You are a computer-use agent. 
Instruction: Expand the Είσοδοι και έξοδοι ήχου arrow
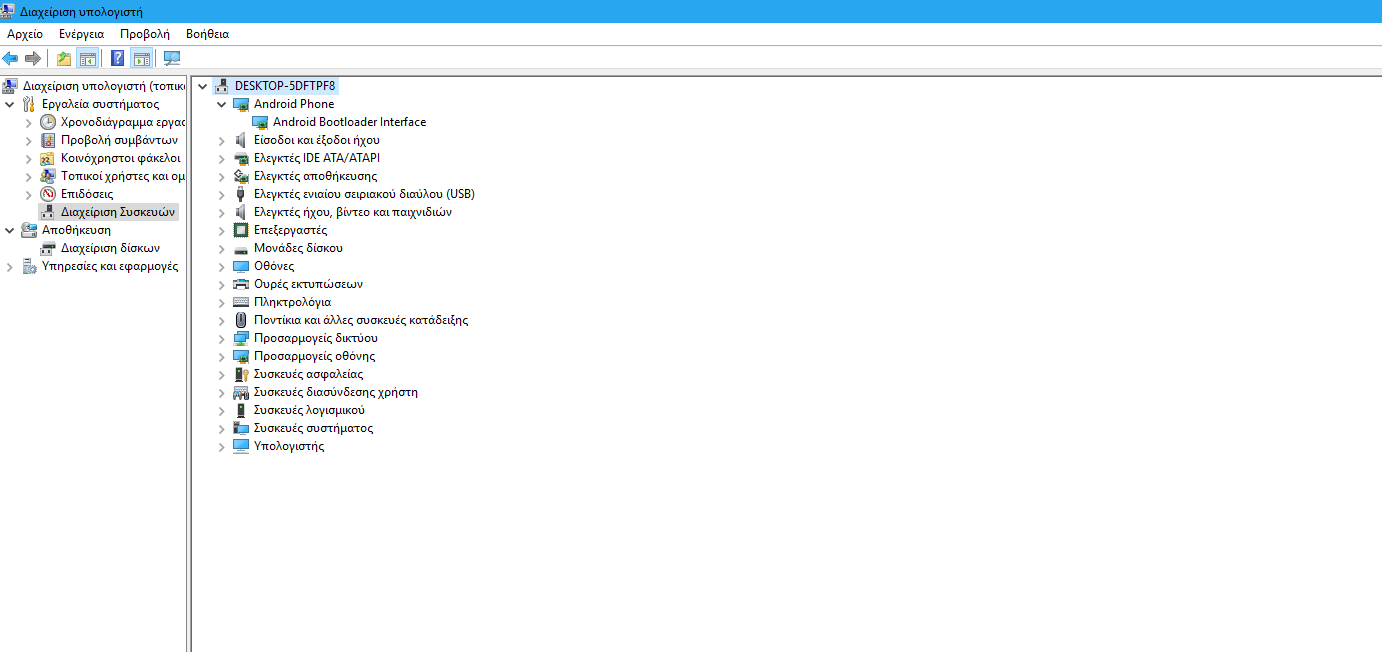[222, 140]
